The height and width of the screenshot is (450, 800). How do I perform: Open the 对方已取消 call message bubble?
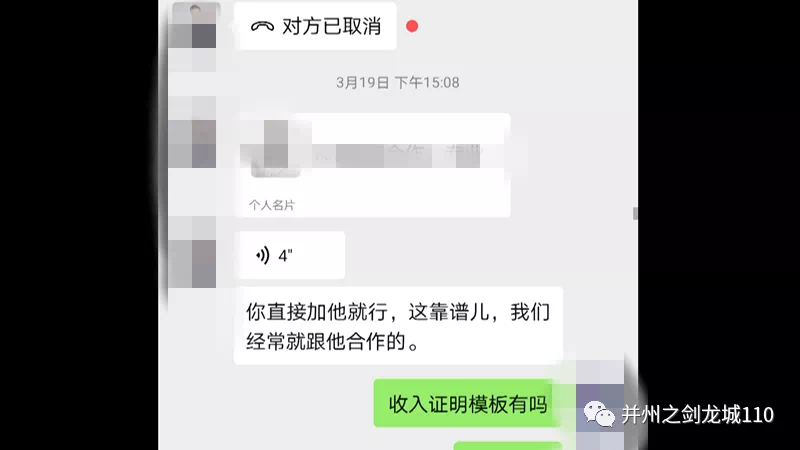tap(315, 26)
